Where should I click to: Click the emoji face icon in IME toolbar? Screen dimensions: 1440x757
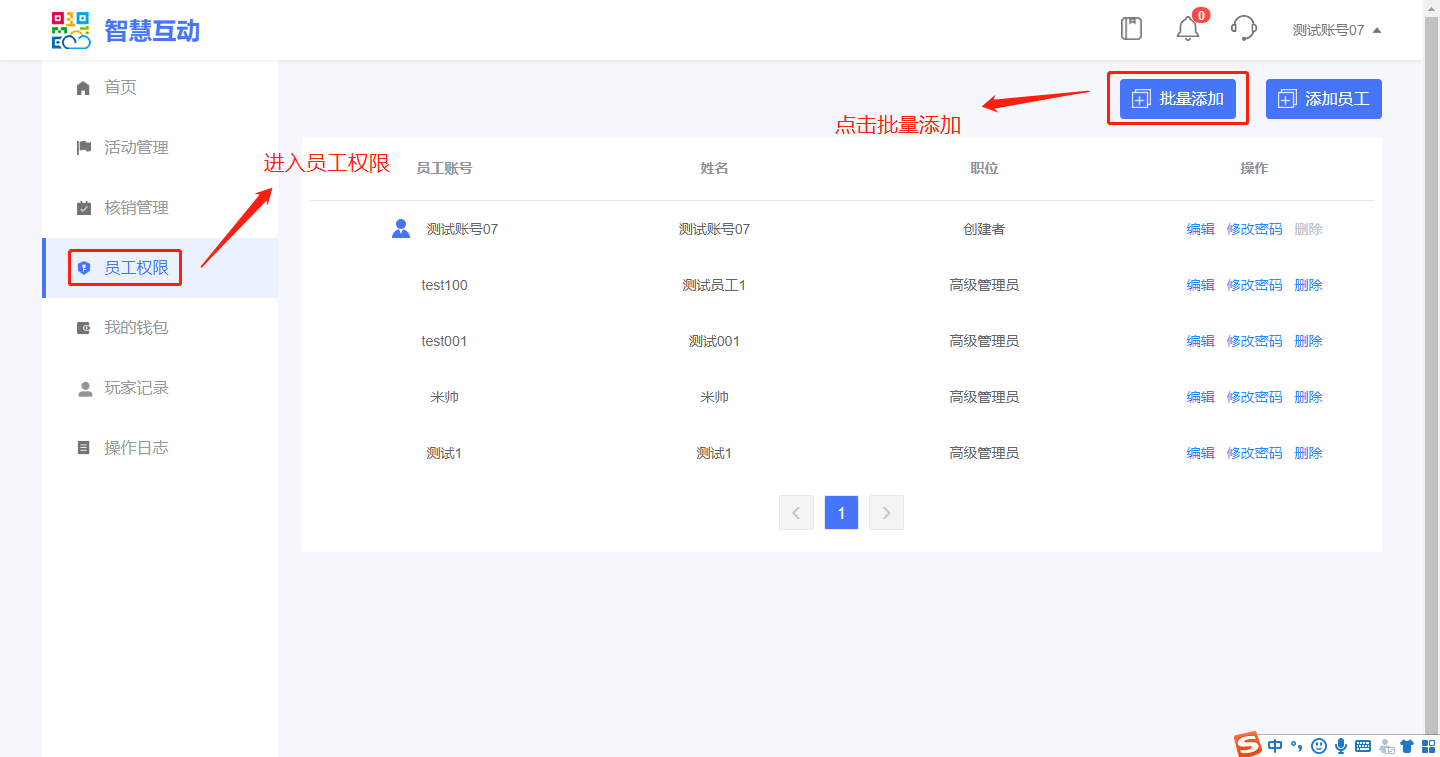pyautogui.click(x=1318, y=746)
